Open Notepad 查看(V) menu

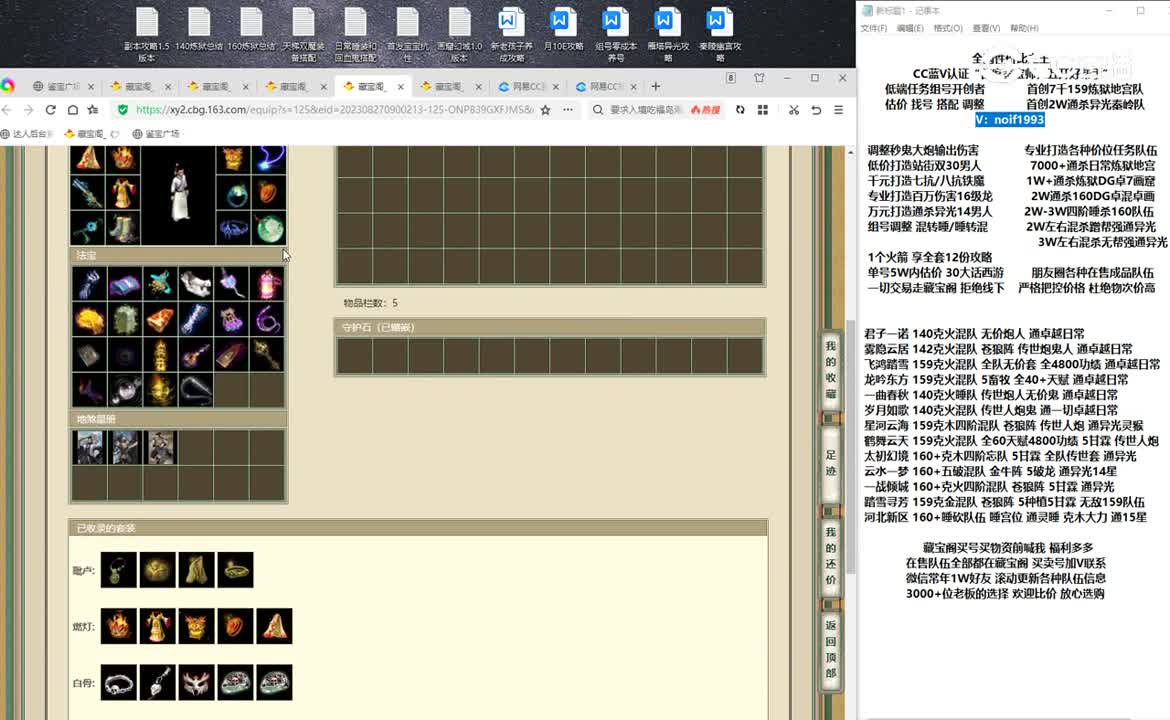pyautogui.click(x=986, y=28)
